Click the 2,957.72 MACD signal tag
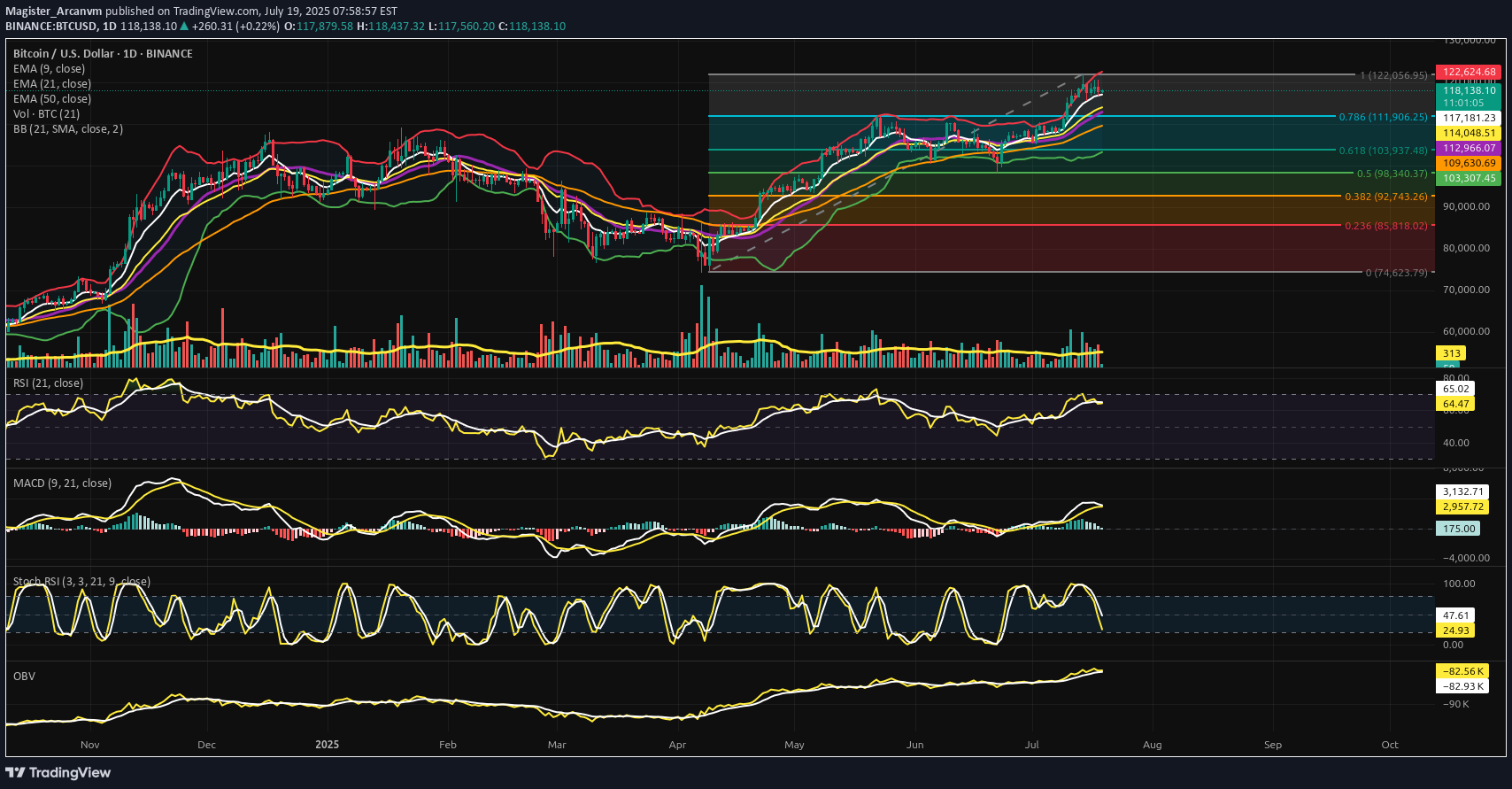This screenshot has width=1512, height=789. 1462,507
